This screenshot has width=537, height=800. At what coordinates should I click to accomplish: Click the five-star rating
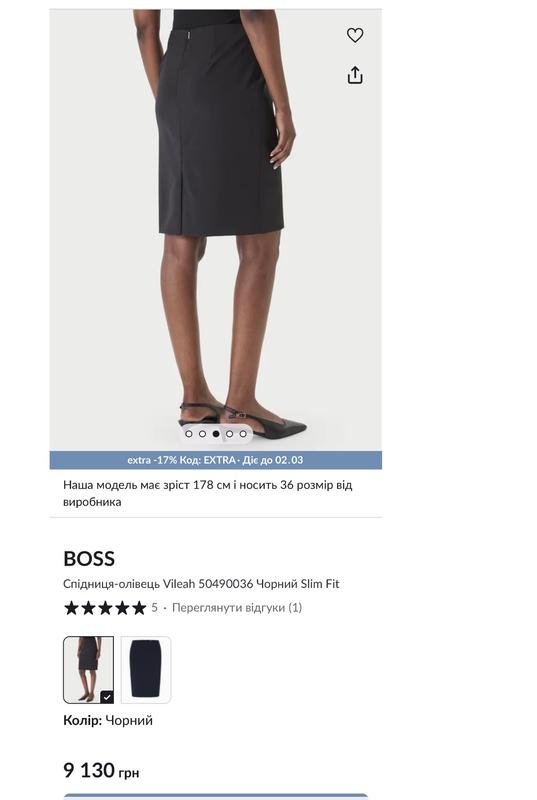[x=105, y=608]
